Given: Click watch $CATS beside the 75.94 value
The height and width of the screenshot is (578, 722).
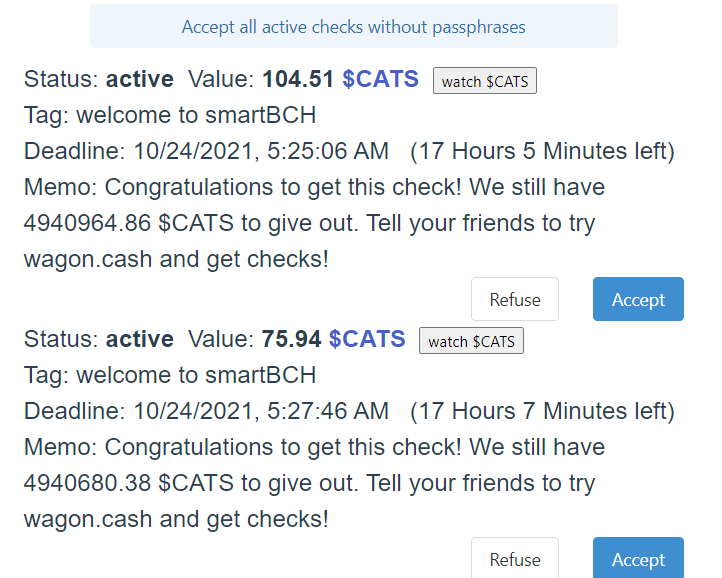Looking at the screenshot, I should point(471,341).
